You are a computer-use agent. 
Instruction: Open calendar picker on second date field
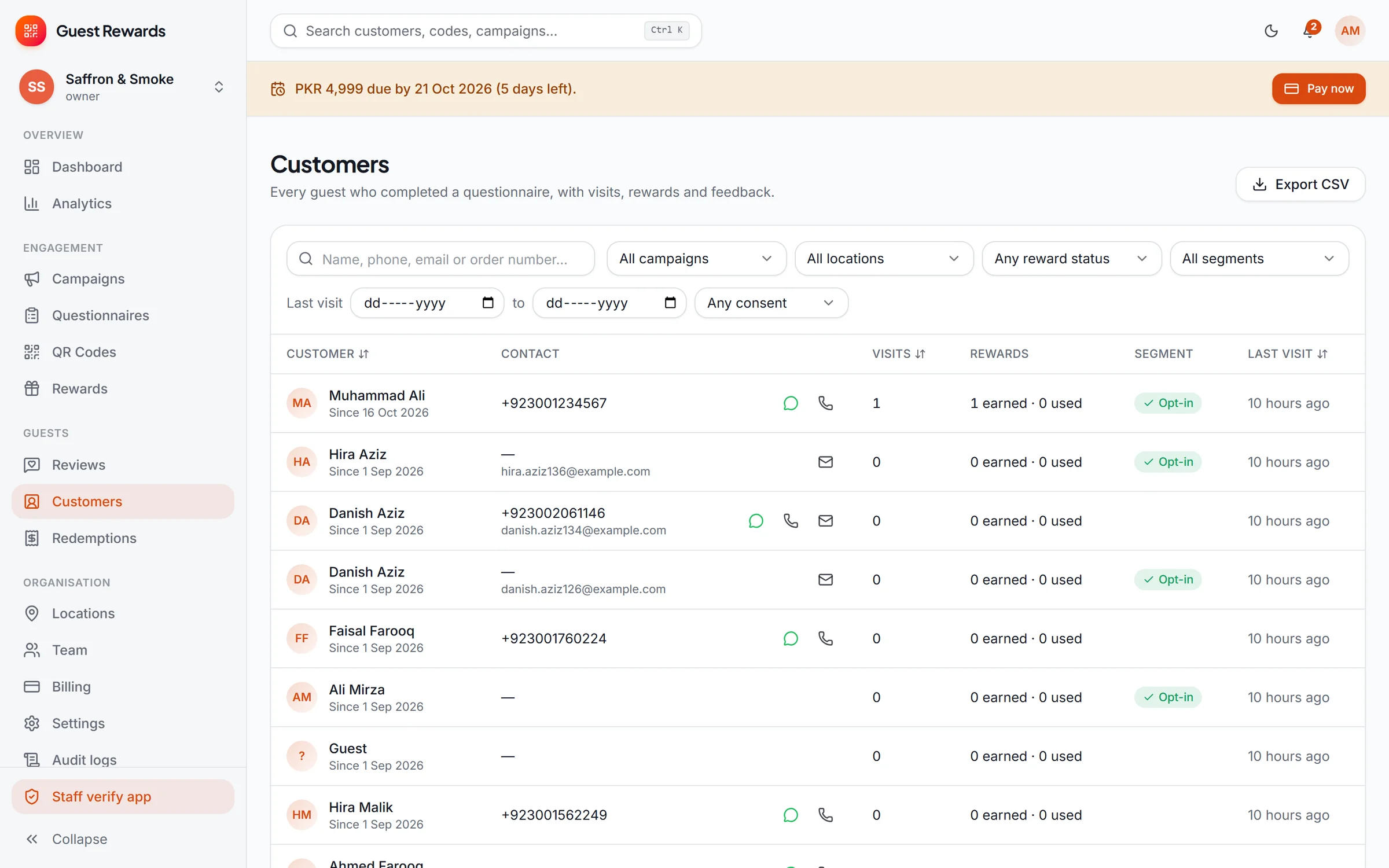[x=670, y=303]
